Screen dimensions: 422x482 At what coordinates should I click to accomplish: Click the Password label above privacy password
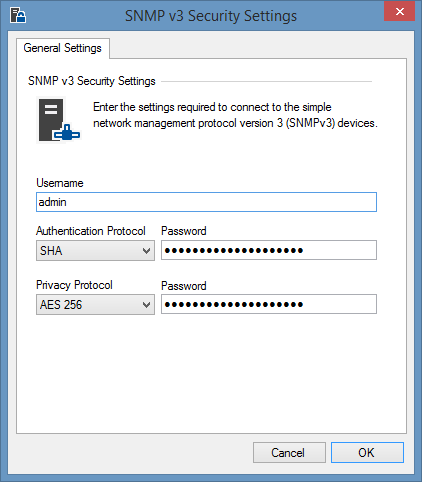[x=184, y=286]
